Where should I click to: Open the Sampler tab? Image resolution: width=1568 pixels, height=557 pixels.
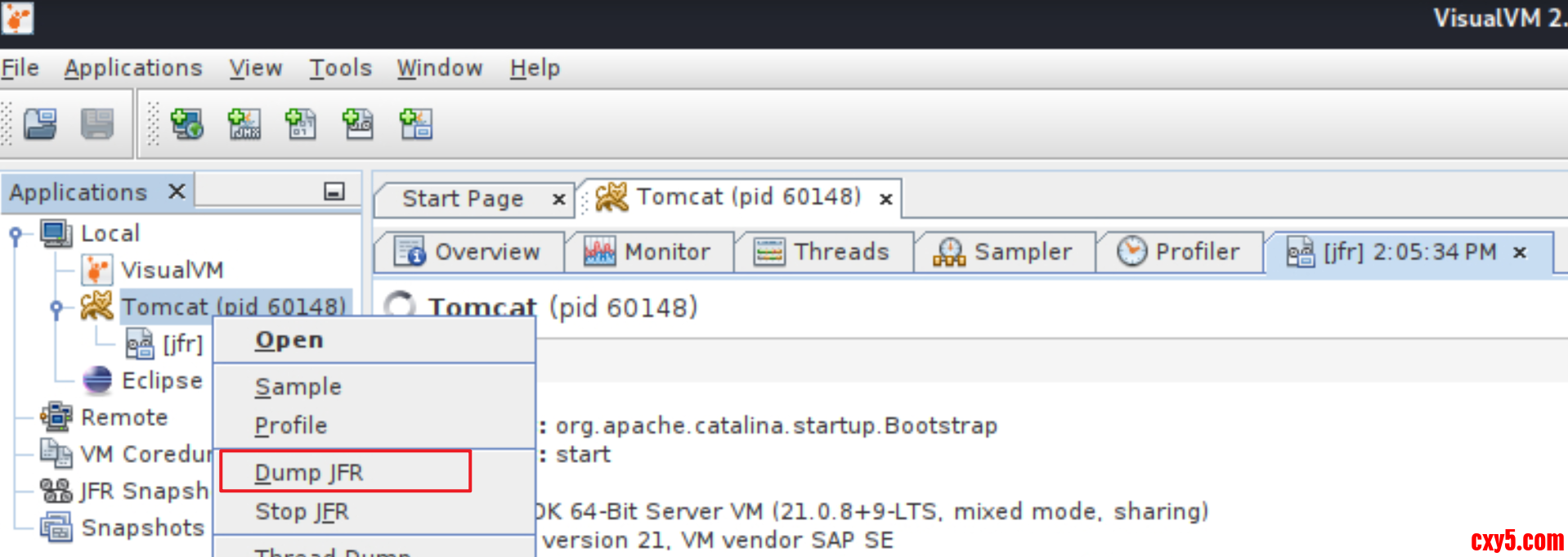pos(1003,252)
